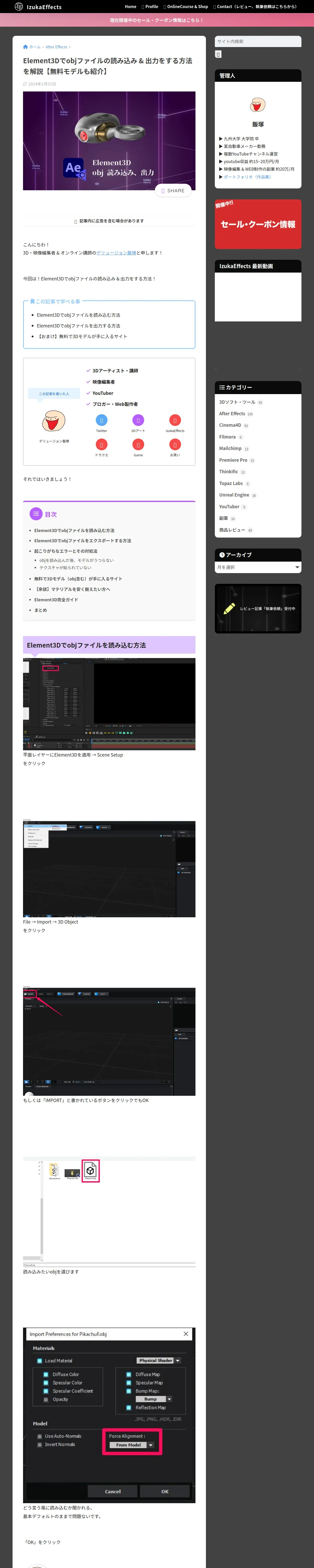
Task: Click the site search input field
Action: (x=258, y=41)
